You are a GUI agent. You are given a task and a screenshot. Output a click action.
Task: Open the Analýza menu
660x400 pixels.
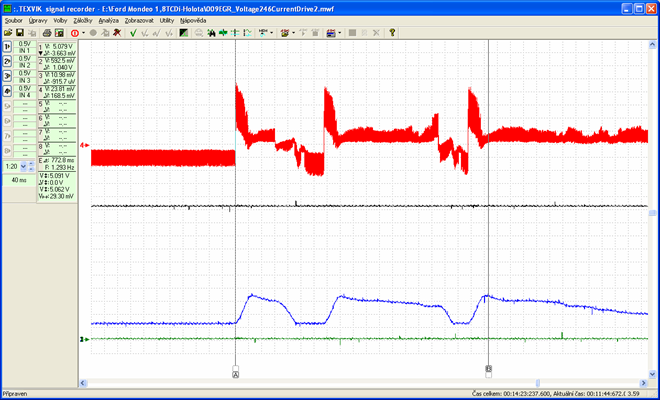point(108,20)
